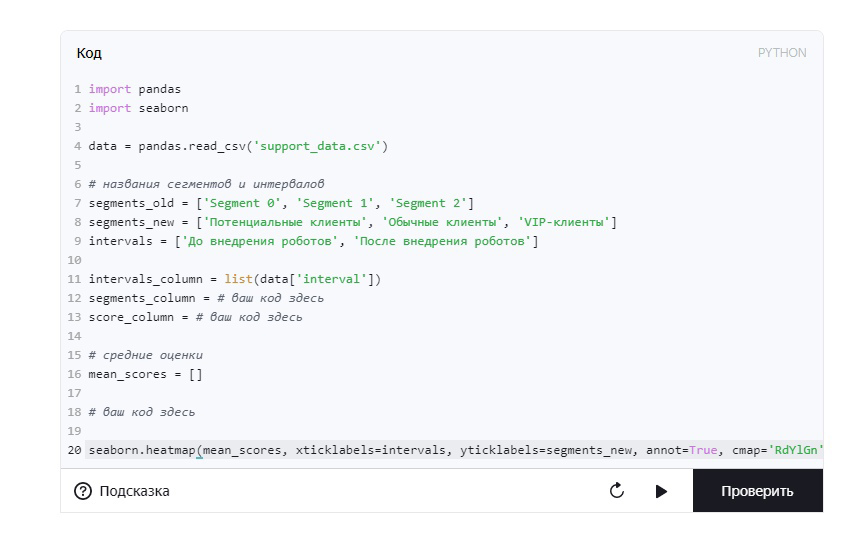Screen dimensions: 867x548
Task: Click the mean_scores = [] line
Action: (145, 374)
